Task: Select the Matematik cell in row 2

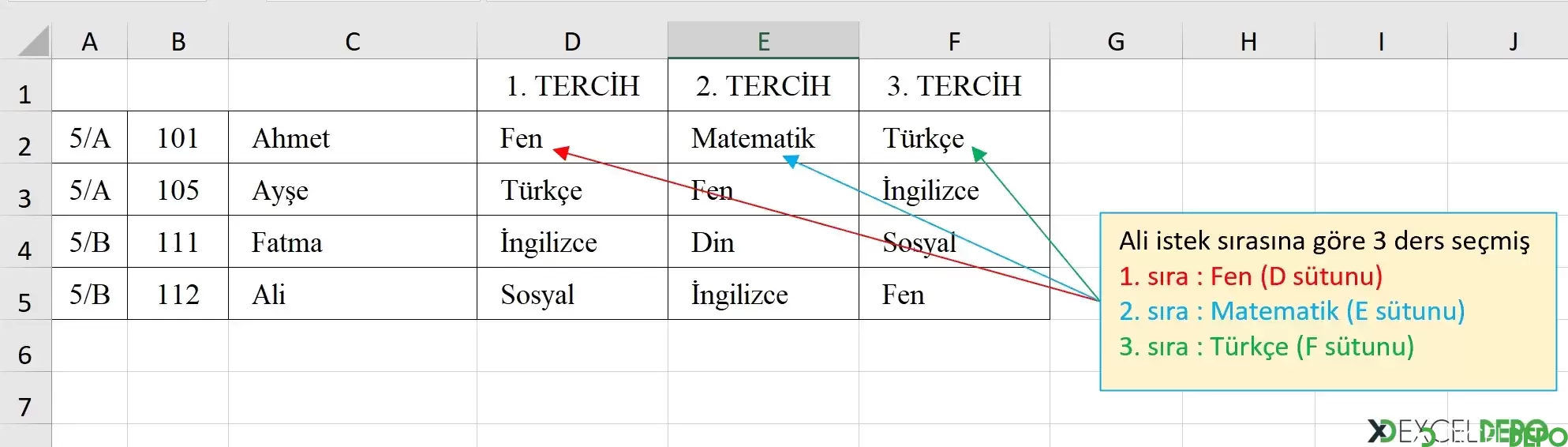Action: pos(763,137)
